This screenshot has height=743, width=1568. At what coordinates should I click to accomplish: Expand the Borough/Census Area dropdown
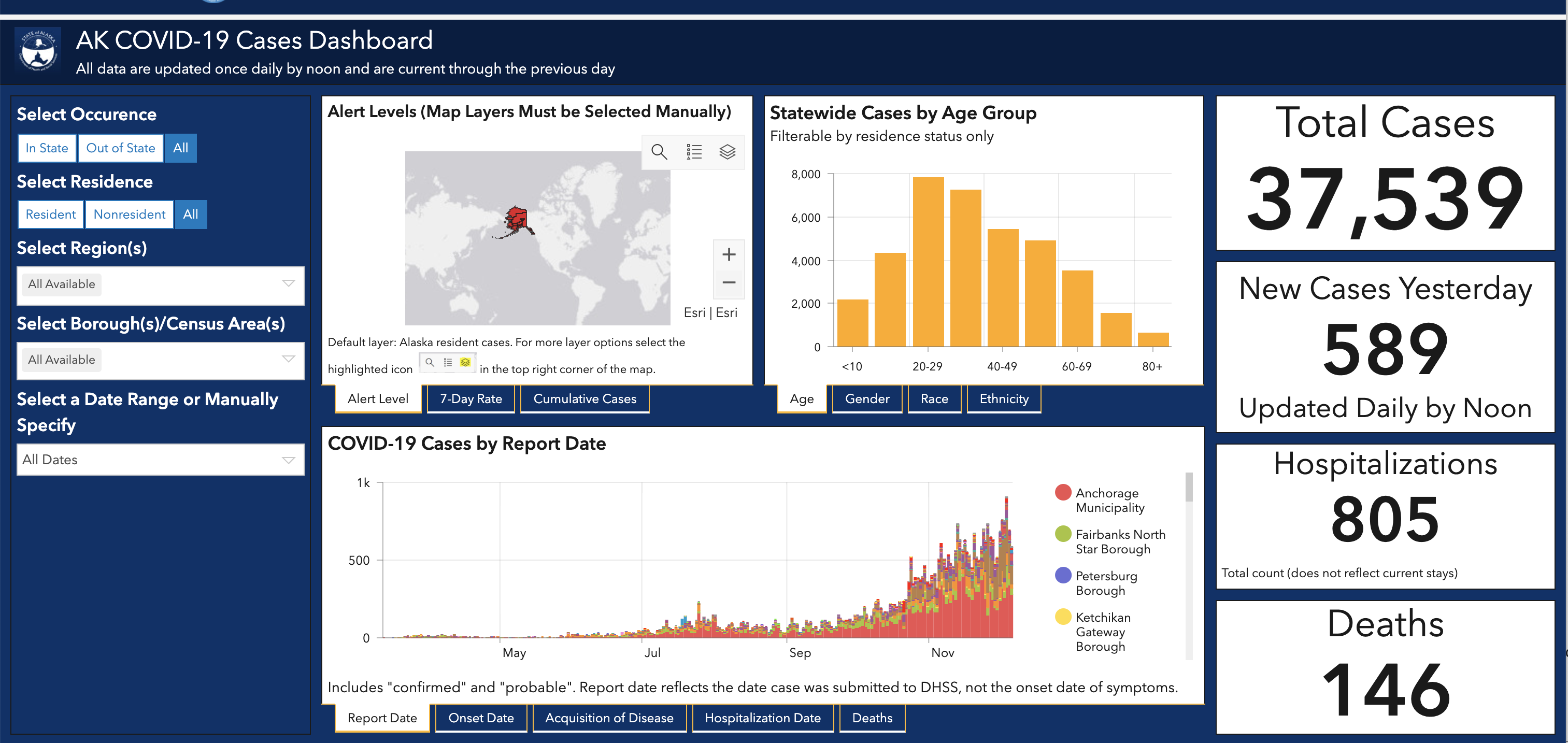tap(160, 360)
